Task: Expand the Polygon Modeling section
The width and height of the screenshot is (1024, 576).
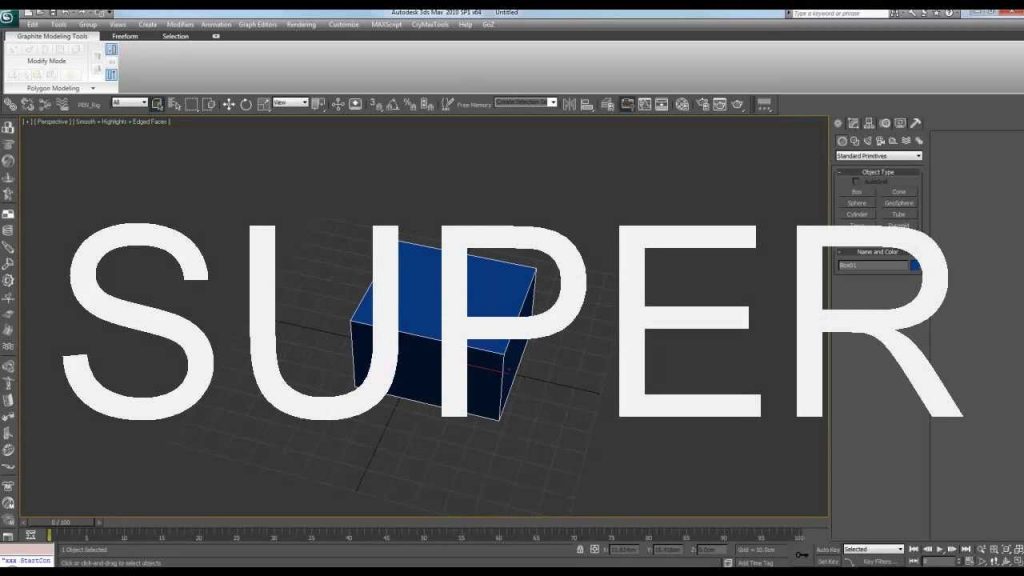Action: (55, 88)
